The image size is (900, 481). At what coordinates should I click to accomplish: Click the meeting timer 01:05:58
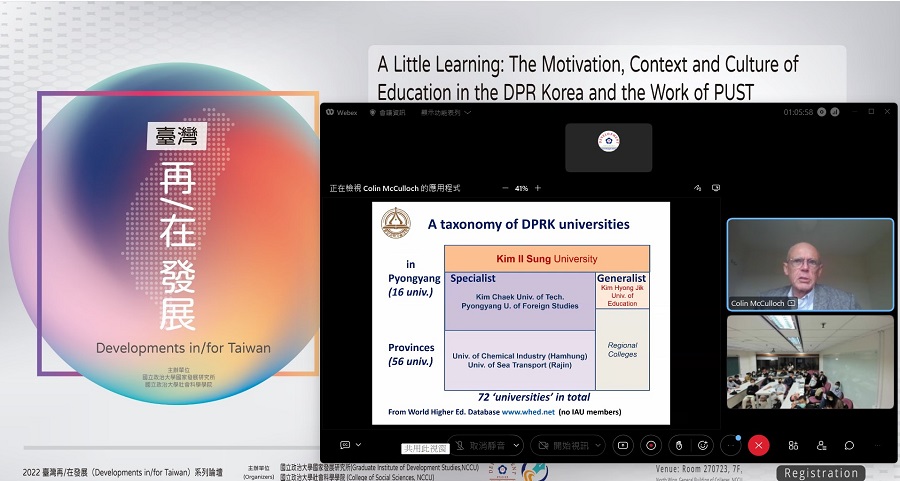coord(798,112)
